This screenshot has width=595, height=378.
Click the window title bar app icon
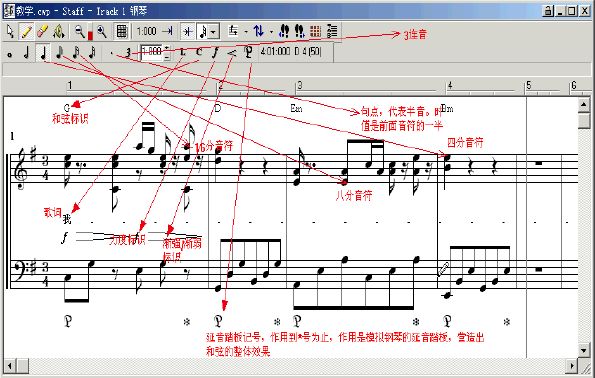(x=9, y=11)
